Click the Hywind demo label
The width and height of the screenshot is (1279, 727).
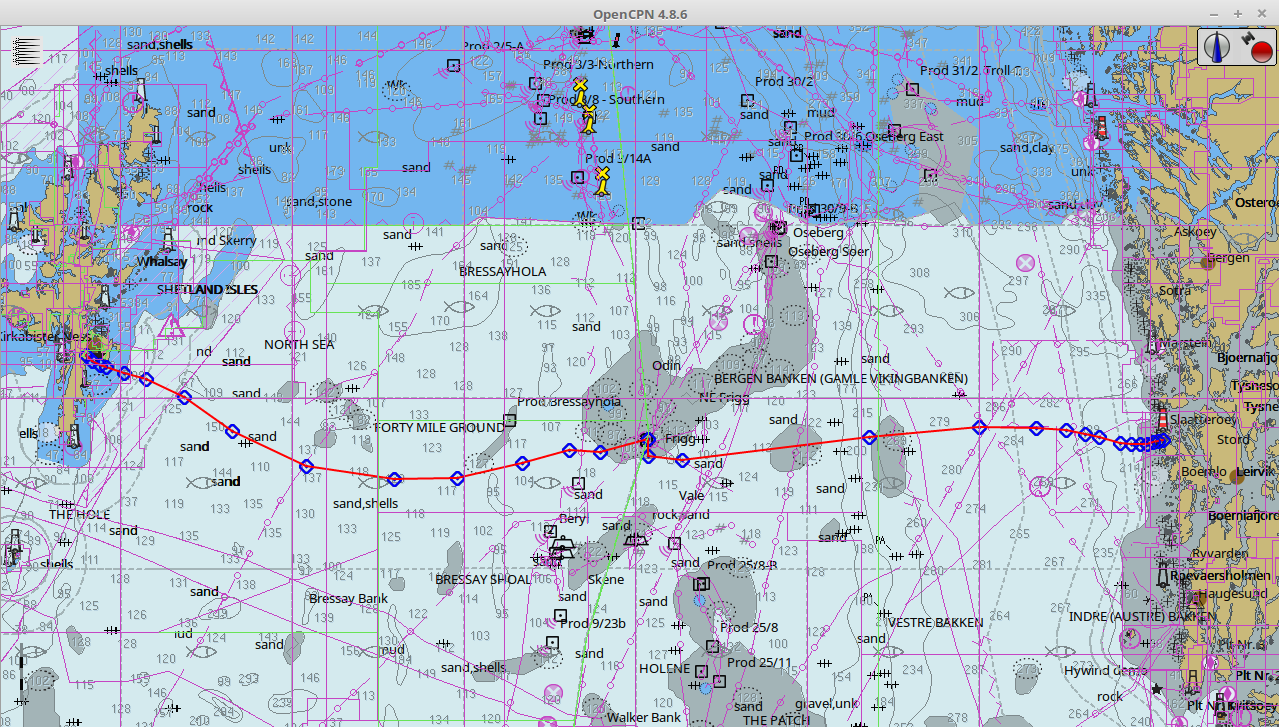[1106, 671]
